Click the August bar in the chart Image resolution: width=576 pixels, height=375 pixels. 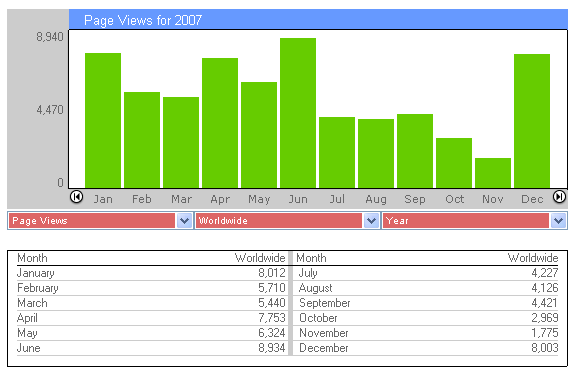point(376,154)
